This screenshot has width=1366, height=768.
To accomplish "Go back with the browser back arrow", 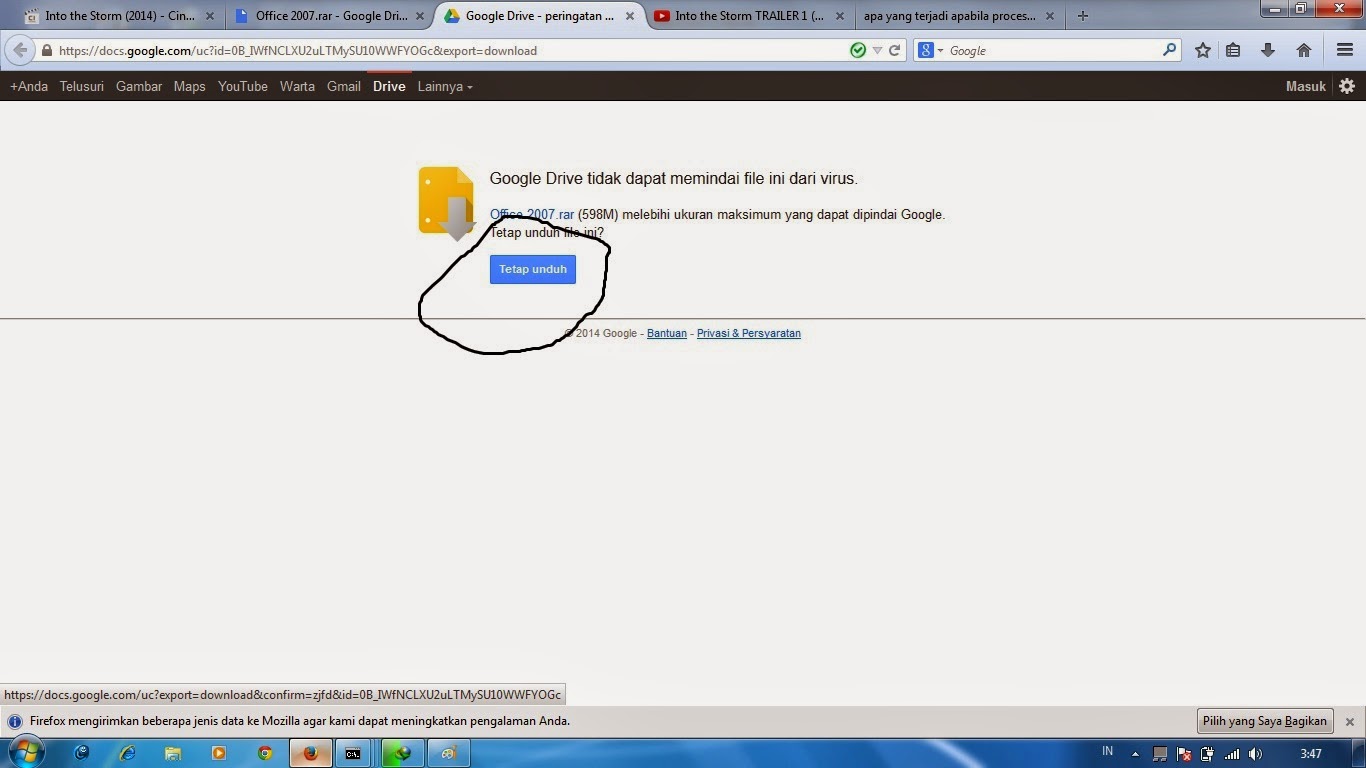I will [20, 50].
